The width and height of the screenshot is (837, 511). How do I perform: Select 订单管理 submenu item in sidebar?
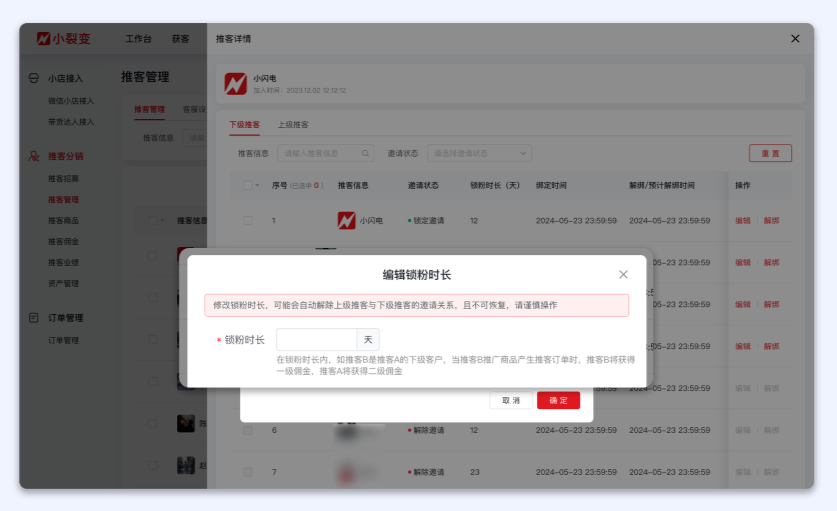pos(64,340)
